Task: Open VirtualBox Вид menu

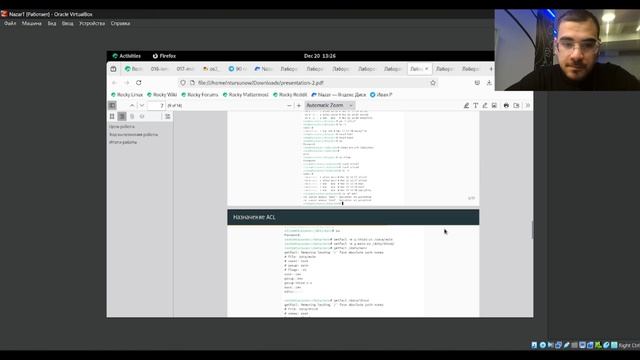Action: [x=52, y=23]
